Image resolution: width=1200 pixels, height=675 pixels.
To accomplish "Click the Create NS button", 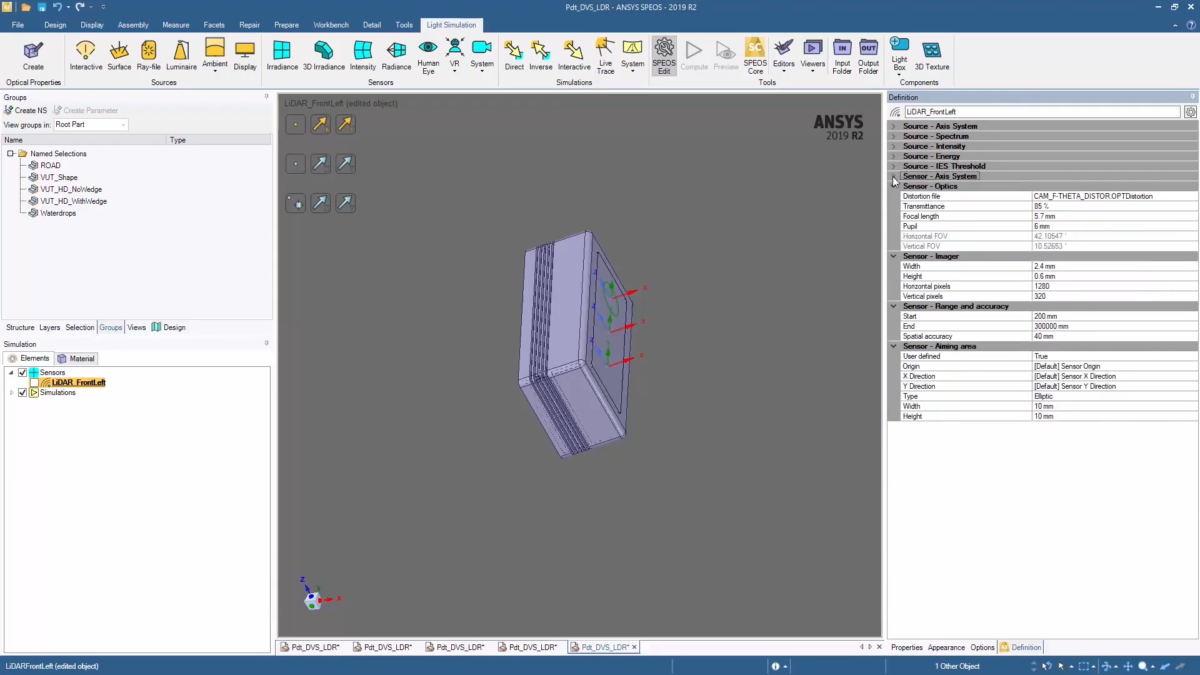I will (25, 111).
